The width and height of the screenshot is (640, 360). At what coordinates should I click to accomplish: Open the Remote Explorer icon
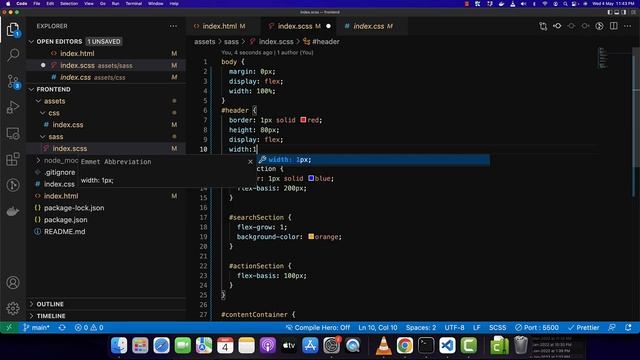coord(13,133)
